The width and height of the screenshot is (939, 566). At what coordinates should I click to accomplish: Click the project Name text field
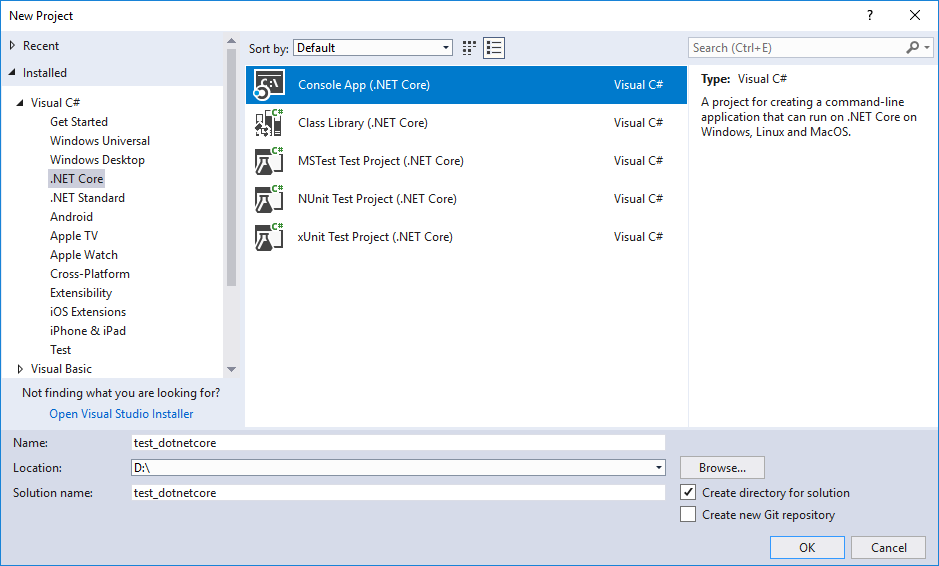pyautogui.click(x=398, y=442)
